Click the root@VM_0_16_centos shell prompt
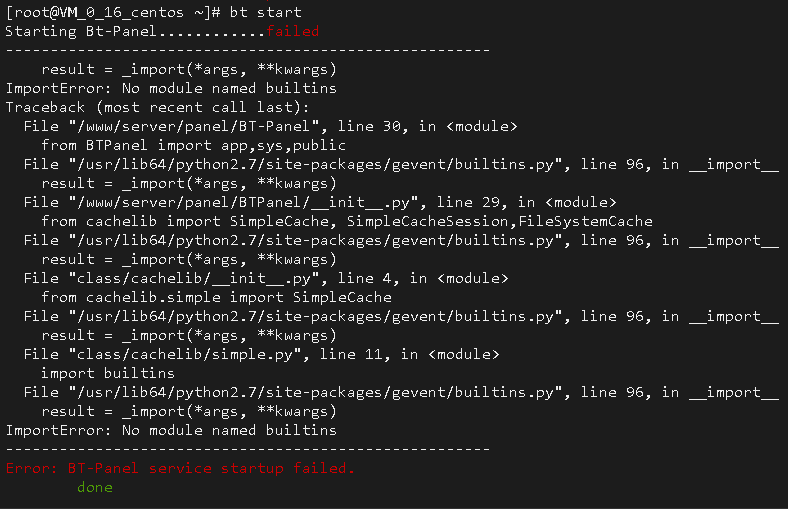Screen dimensions: 788x509 click(x=113, y=12)
